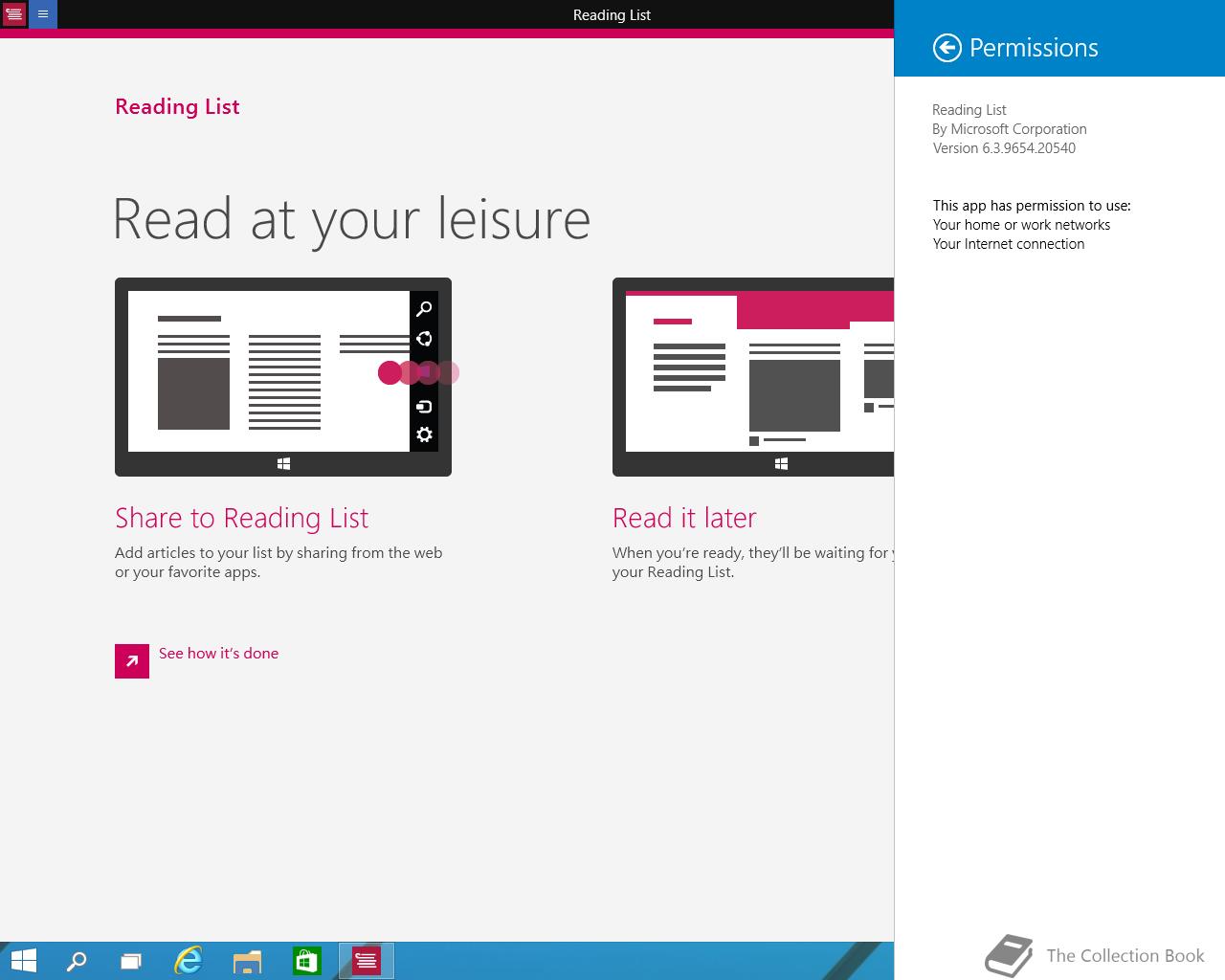Click 'This app has permission to use:' text
This screenshot has width=1225, height=980.
tap(1032, 206)
